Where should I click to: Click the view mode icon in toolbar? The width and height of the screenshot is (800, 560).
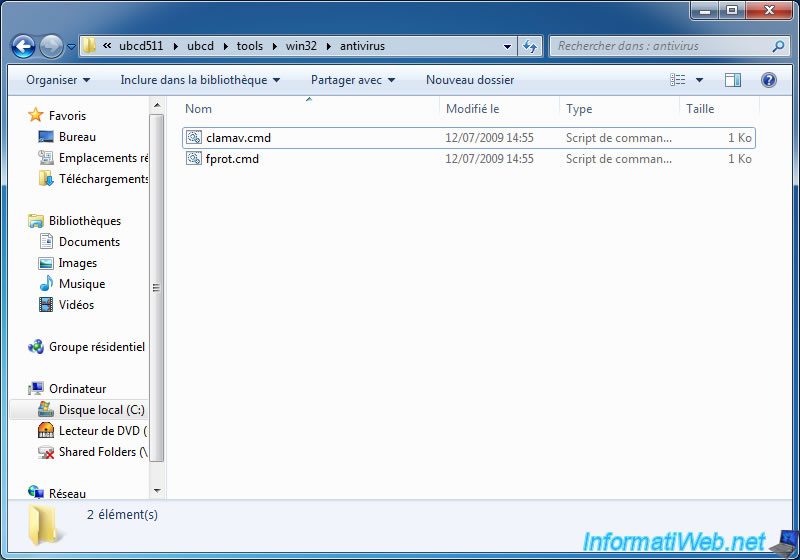[x=679, y=80]
